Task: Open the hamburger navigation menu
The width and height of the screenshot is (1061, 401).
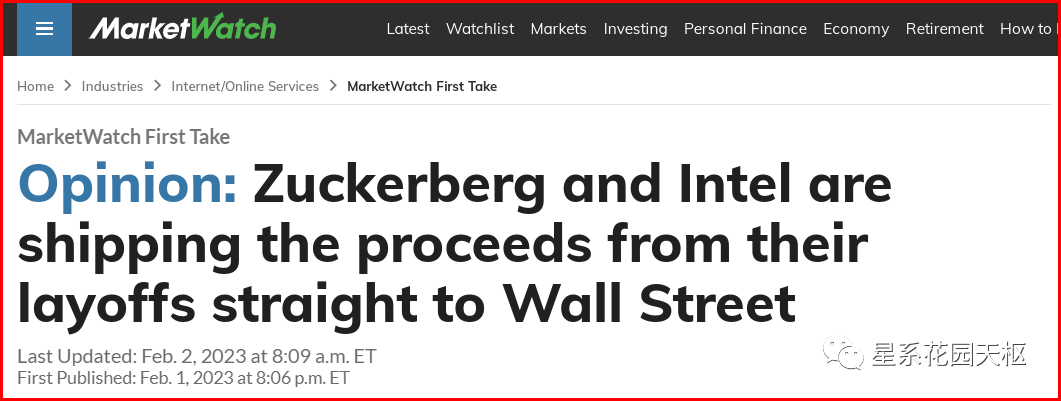Action: [x=44, y=29]
